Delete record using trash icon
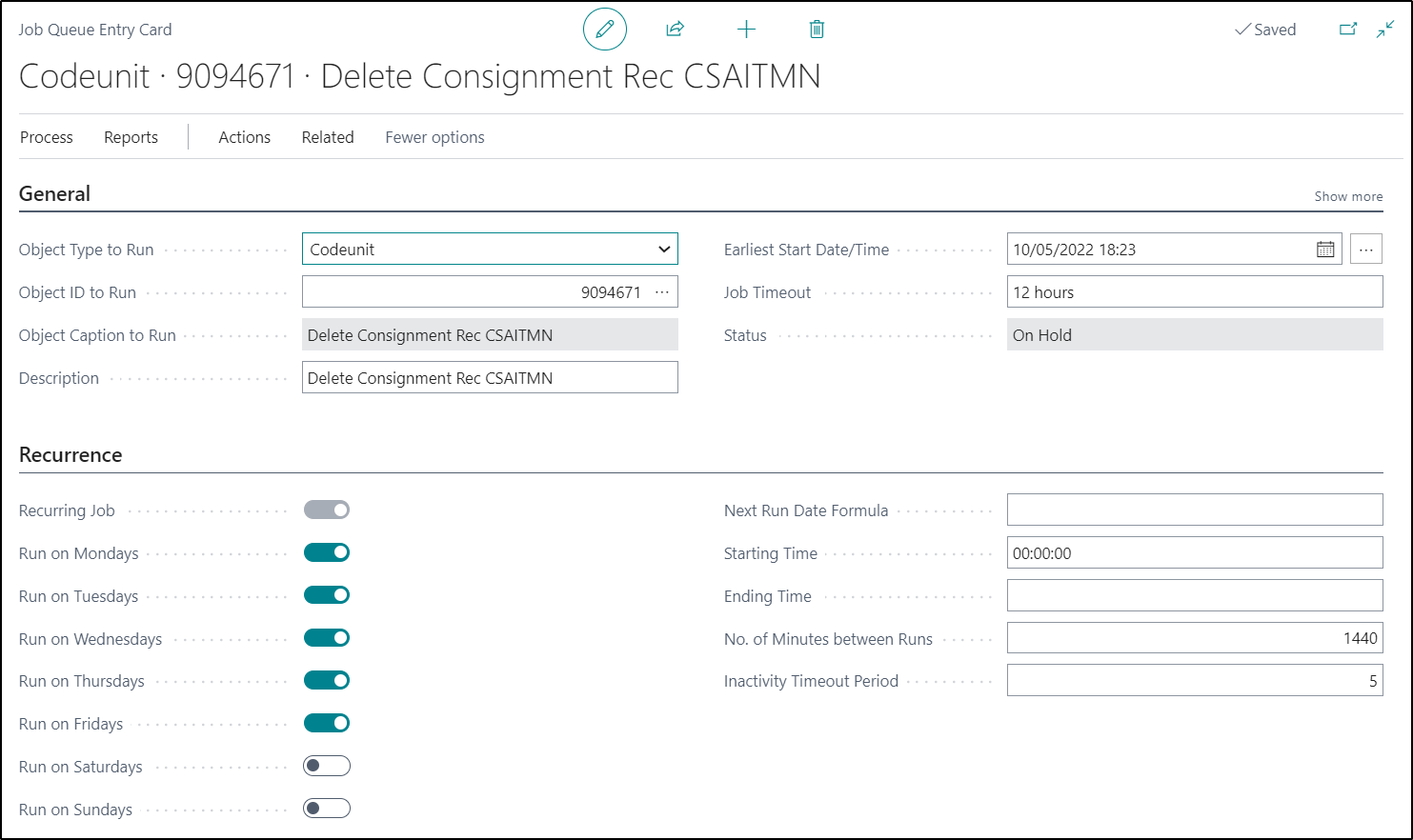This screenshot has width=1413, height=840. click(x=817, y=30)
